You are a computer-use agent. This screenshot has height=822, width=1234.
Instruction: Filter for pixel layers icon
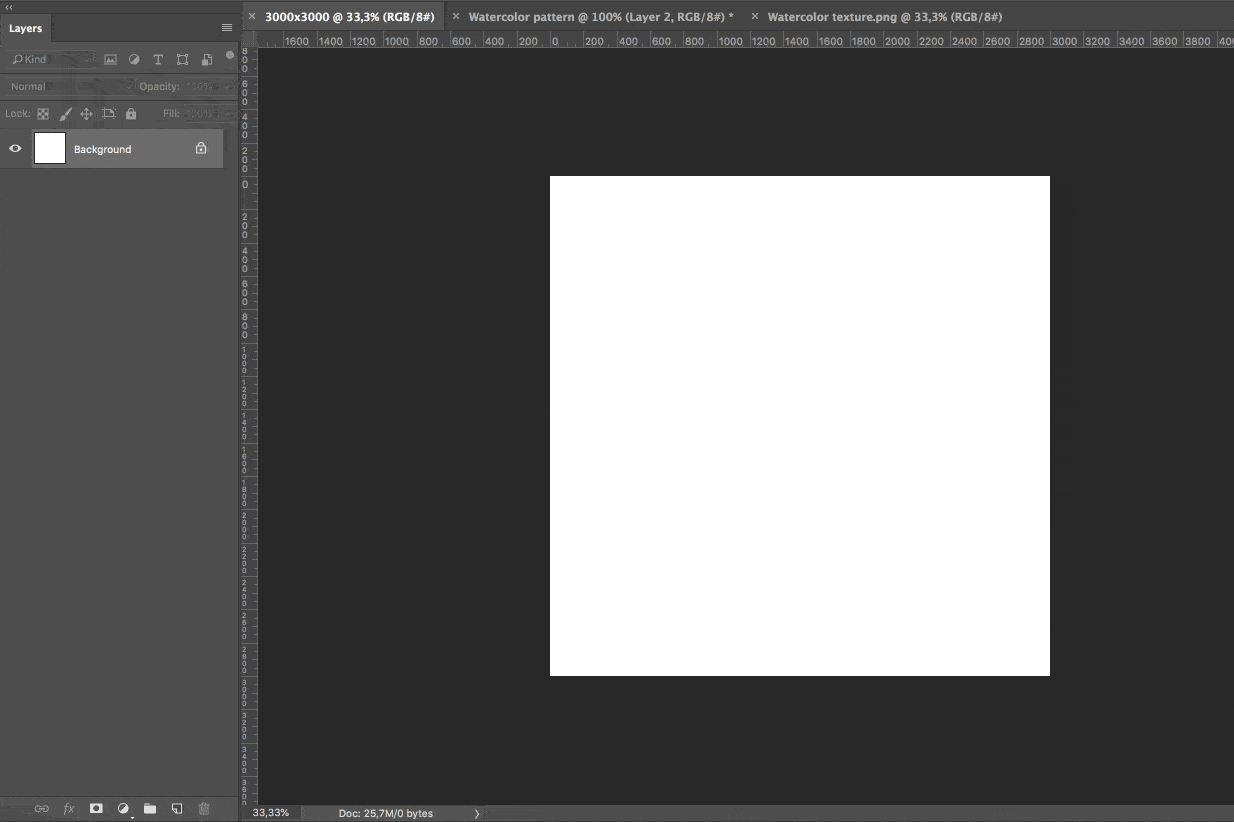click(x=110, y=60)
